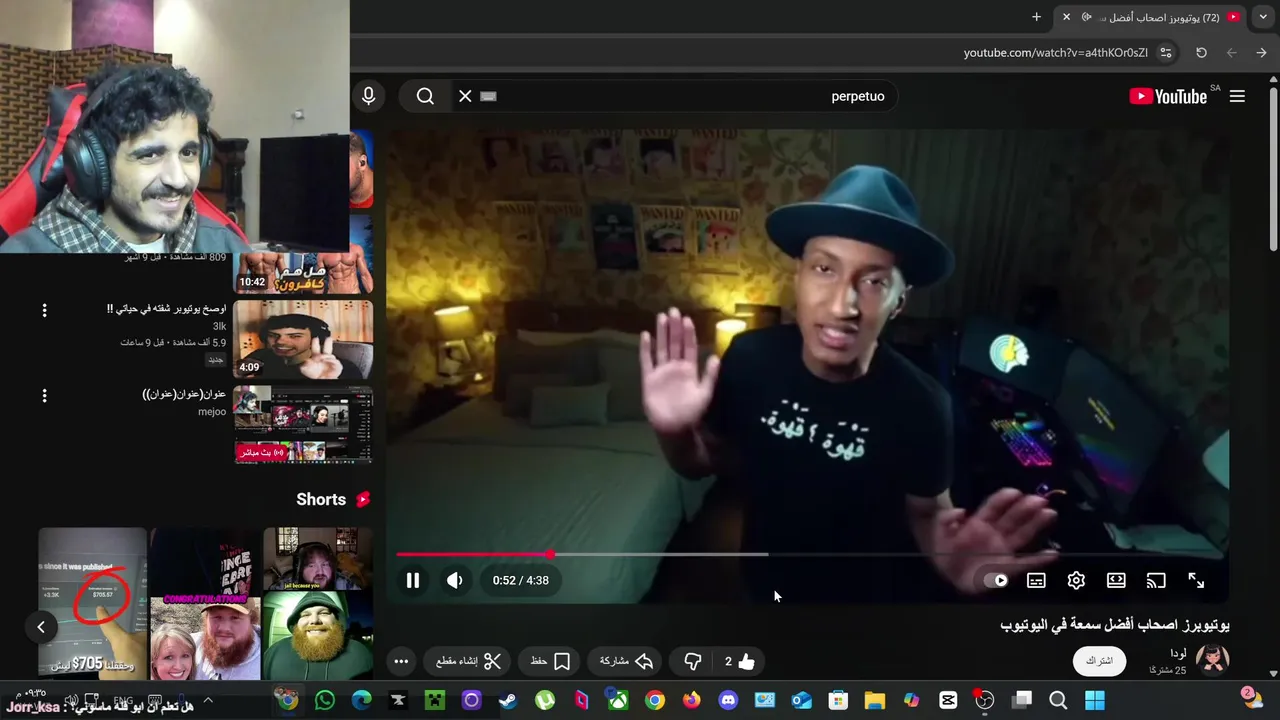Open options menu for اوسخ يوتيوبر video
This screenshot has height=720, width=1280.
(x=44, y=310)
